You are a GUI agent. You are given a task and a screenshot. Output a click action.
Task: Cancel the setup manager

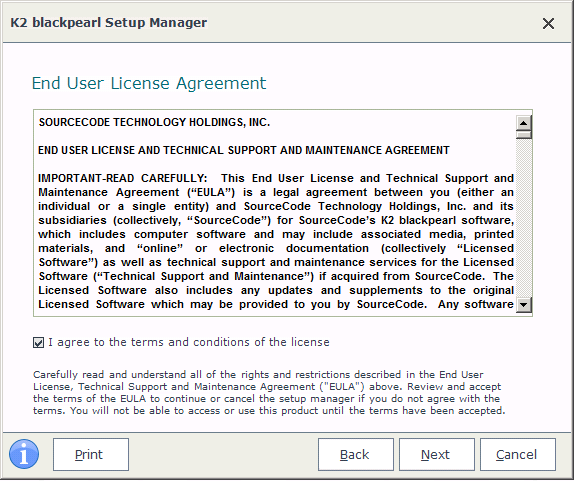[x=518, y=454]
